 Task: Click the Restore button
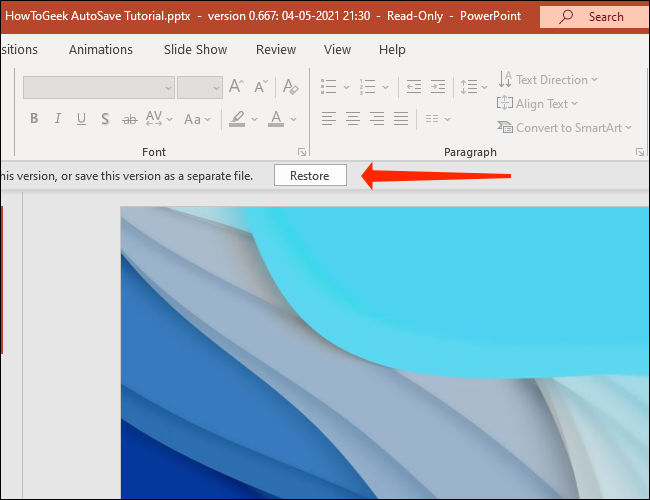309,176
